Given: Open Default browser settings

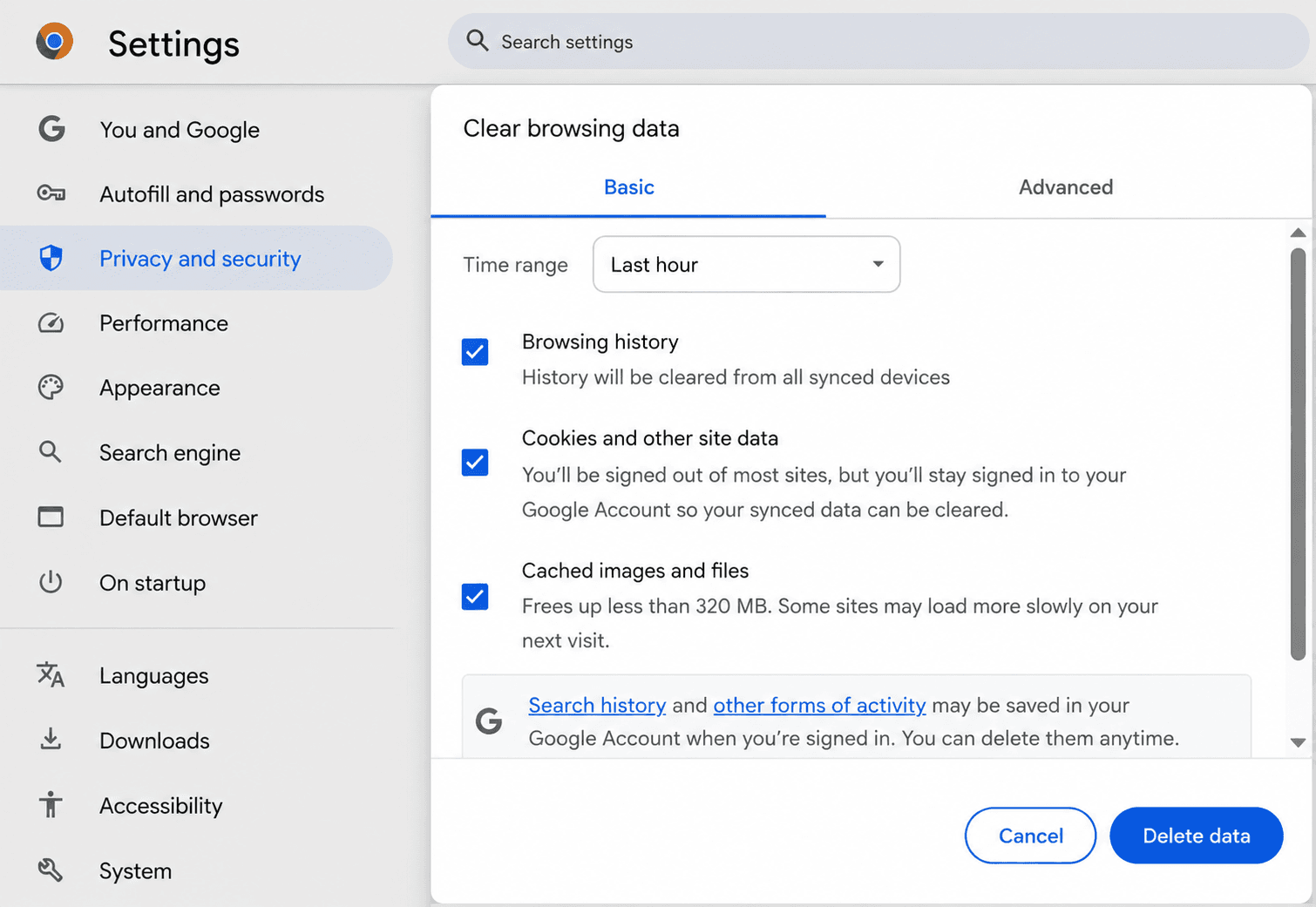Looking at the screenshot, I should (x=196, y=518).
